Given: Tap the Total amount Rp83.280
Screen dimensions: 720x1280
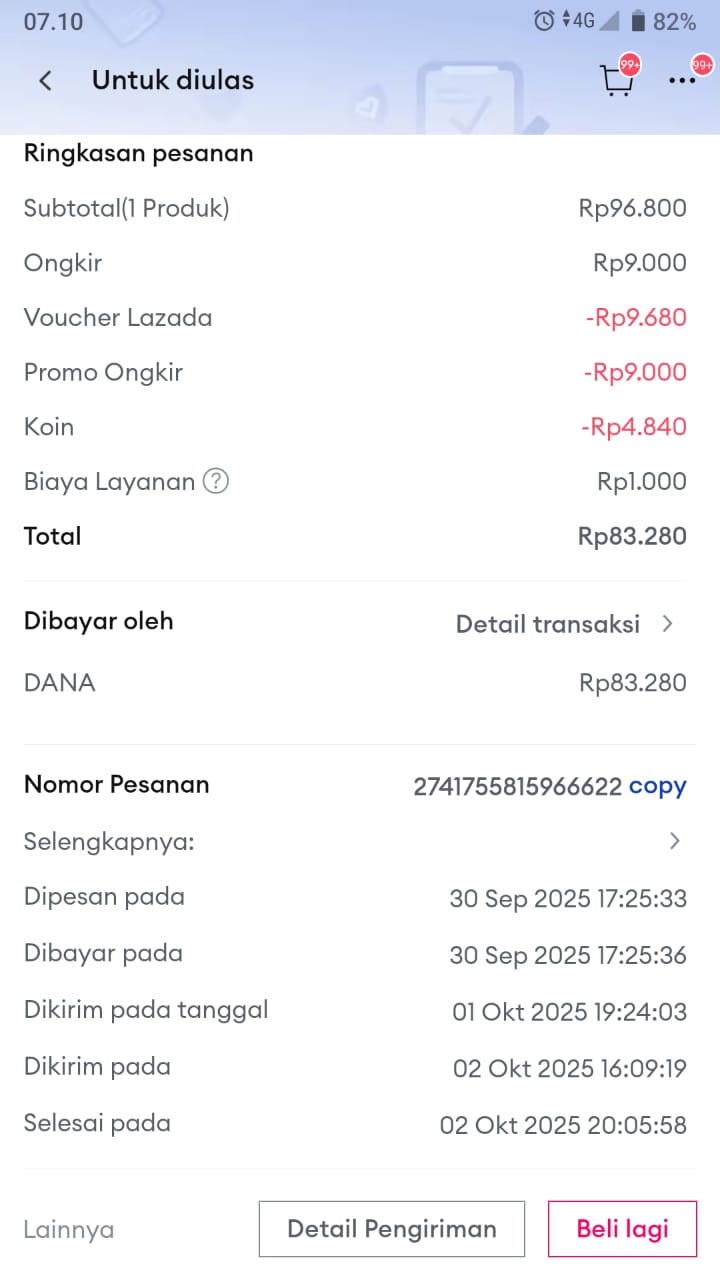Looking at the screenshot, I should coord(632,536).
